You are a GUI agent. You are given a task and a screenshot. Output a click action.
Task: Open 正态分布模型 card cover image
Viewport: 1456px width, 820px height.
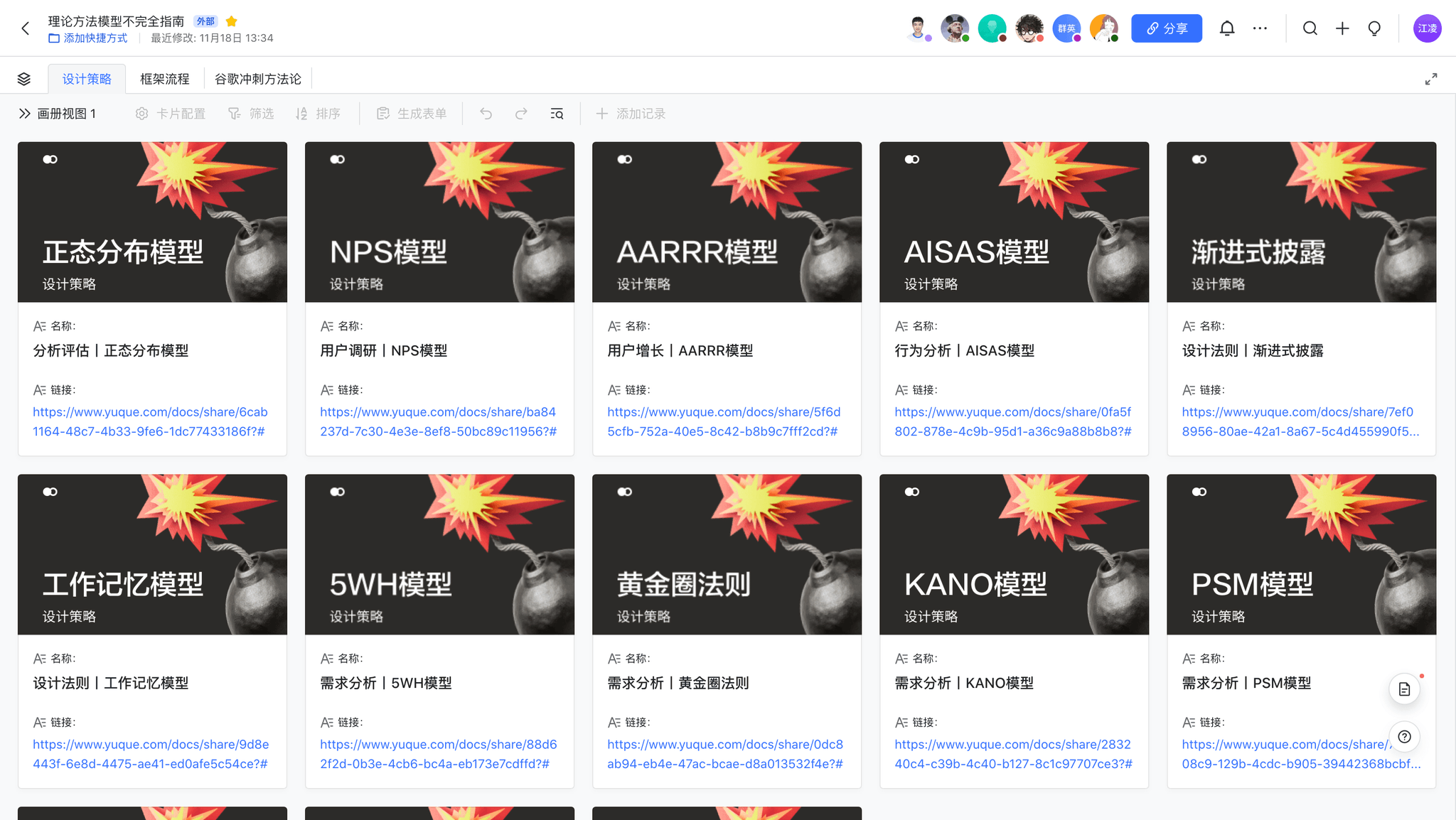click(152, 222)
